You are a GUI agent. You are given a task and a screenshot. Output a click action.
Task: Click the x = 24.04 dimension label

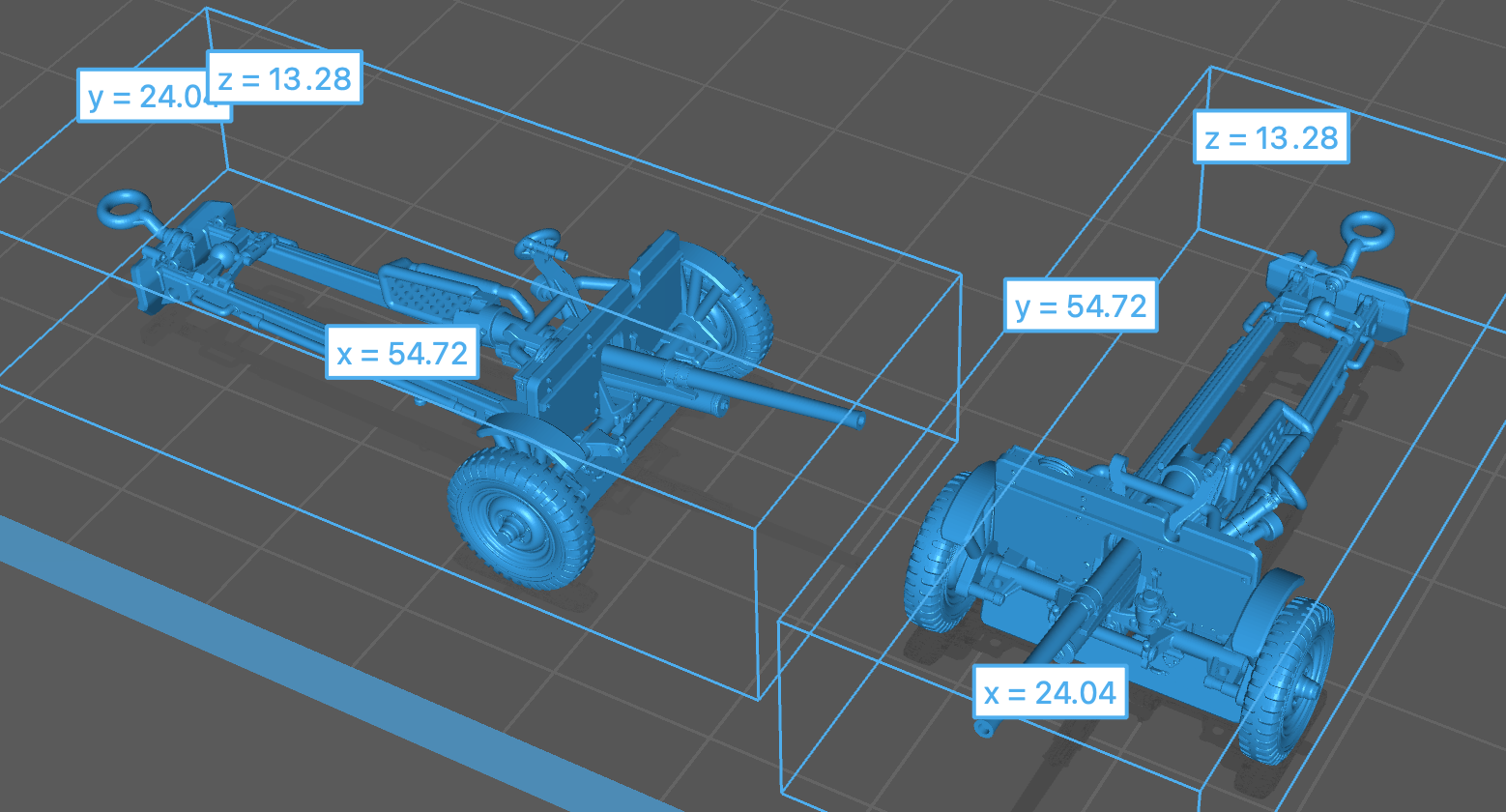(x=1050, y=692)
